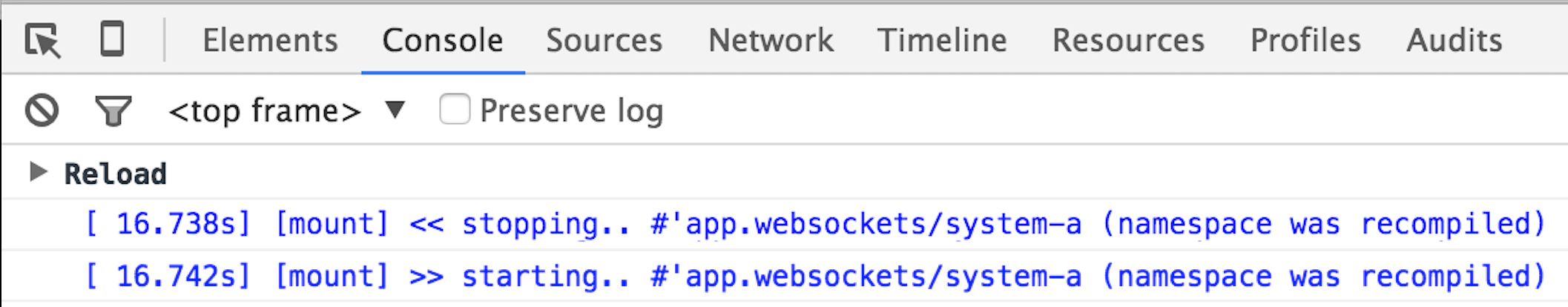Toggle device mode phone icon
1568x307 pixels.
coord(112,39)
